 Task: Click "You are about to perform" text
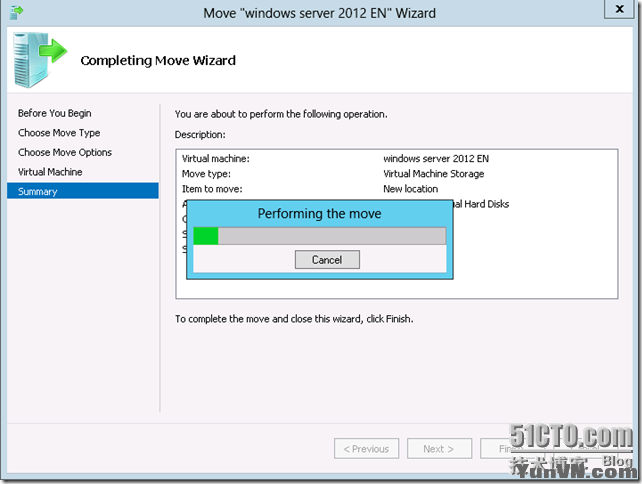(281, 114)
